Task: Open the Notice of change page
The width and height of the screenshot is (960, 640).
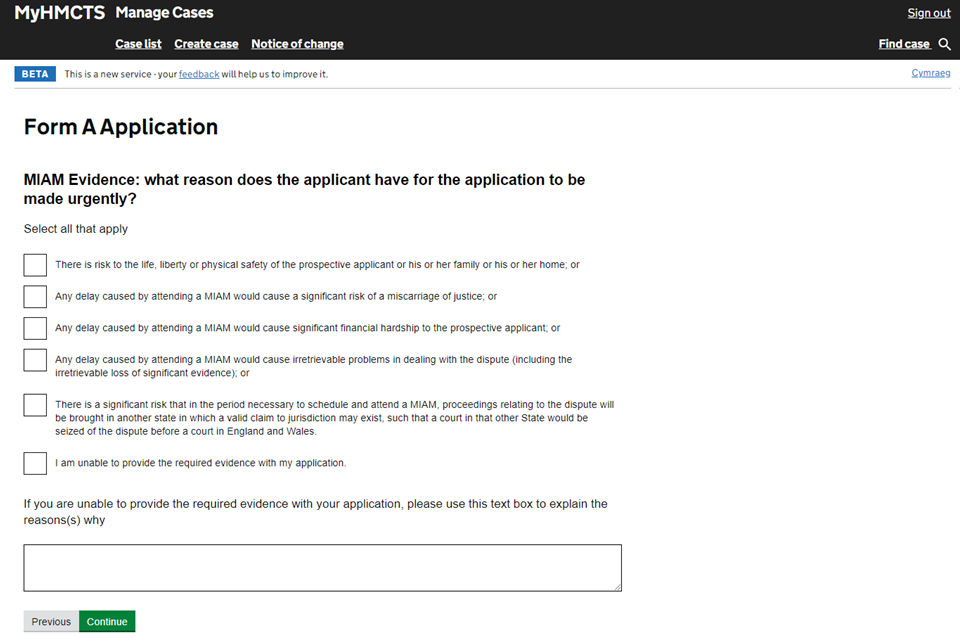Action: coord(297,44)
